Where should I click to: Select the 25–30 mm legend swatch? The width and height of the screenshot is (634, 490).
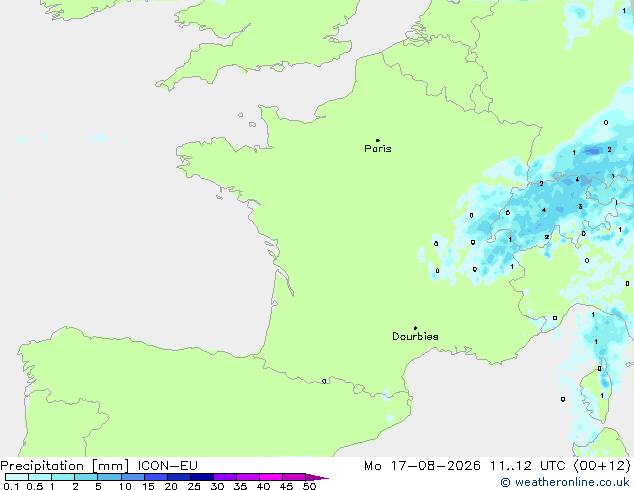click(x=202, y=477)
